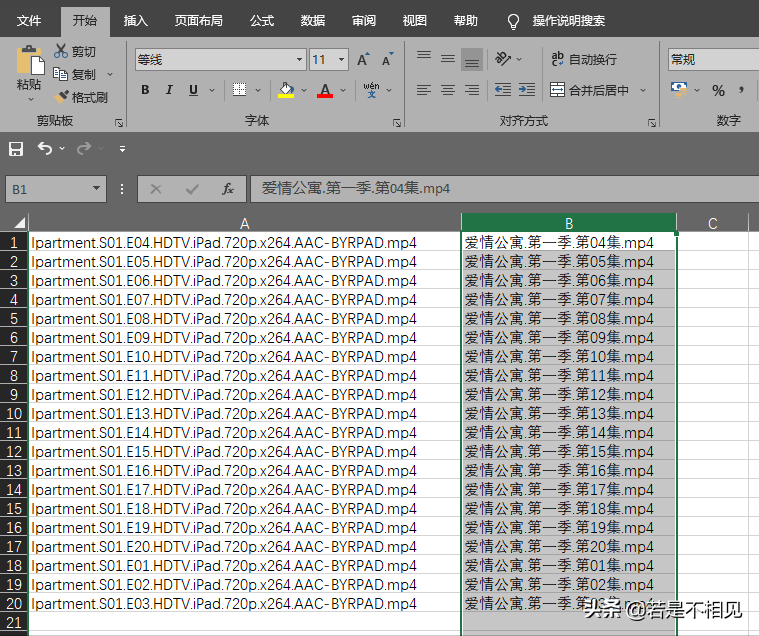Viewport: 759px width, 636px height.
Task: Confirm formula entry checkmark
Action: pos(192,189)
